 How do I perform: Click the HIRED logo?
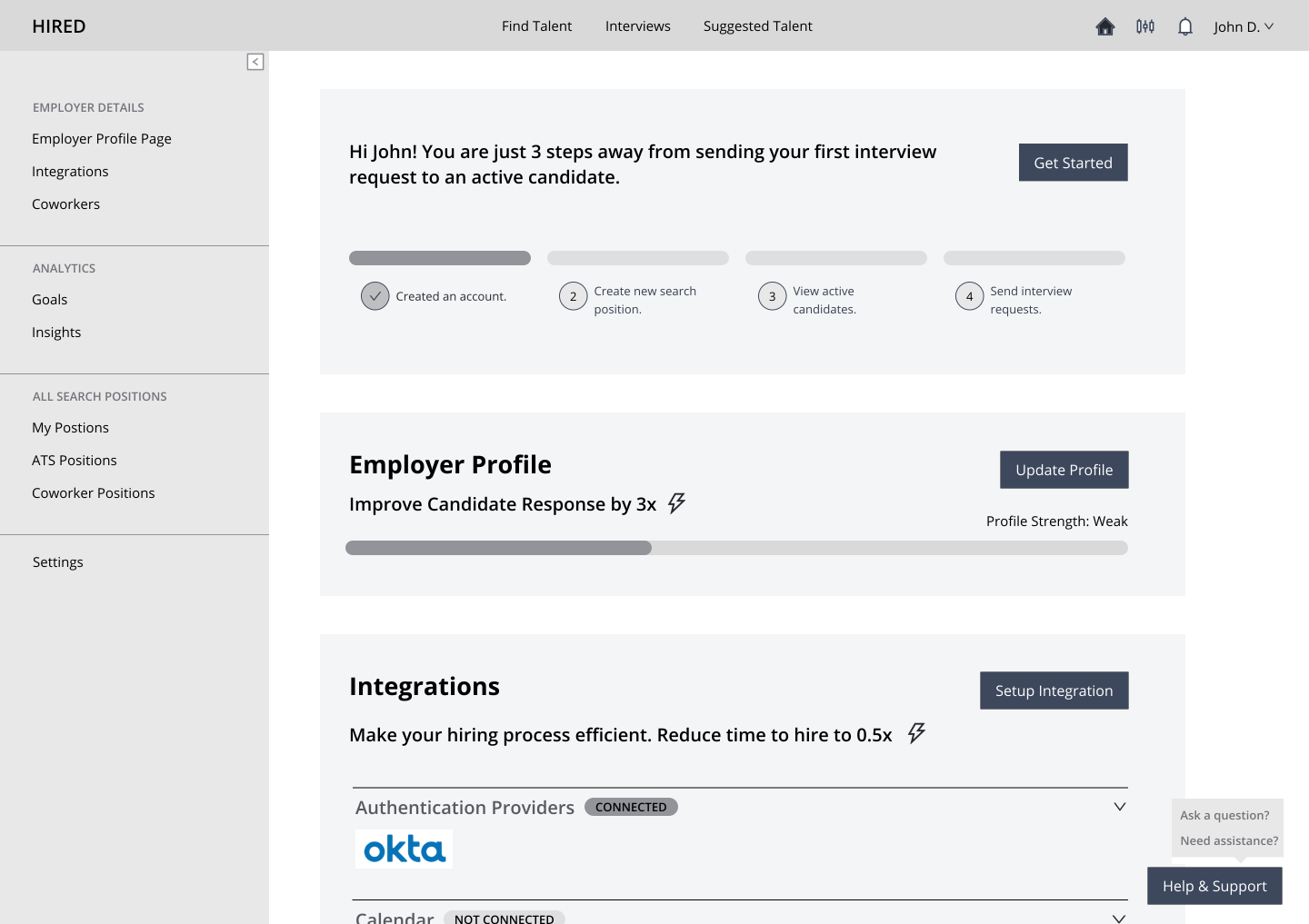click(58, 26)
